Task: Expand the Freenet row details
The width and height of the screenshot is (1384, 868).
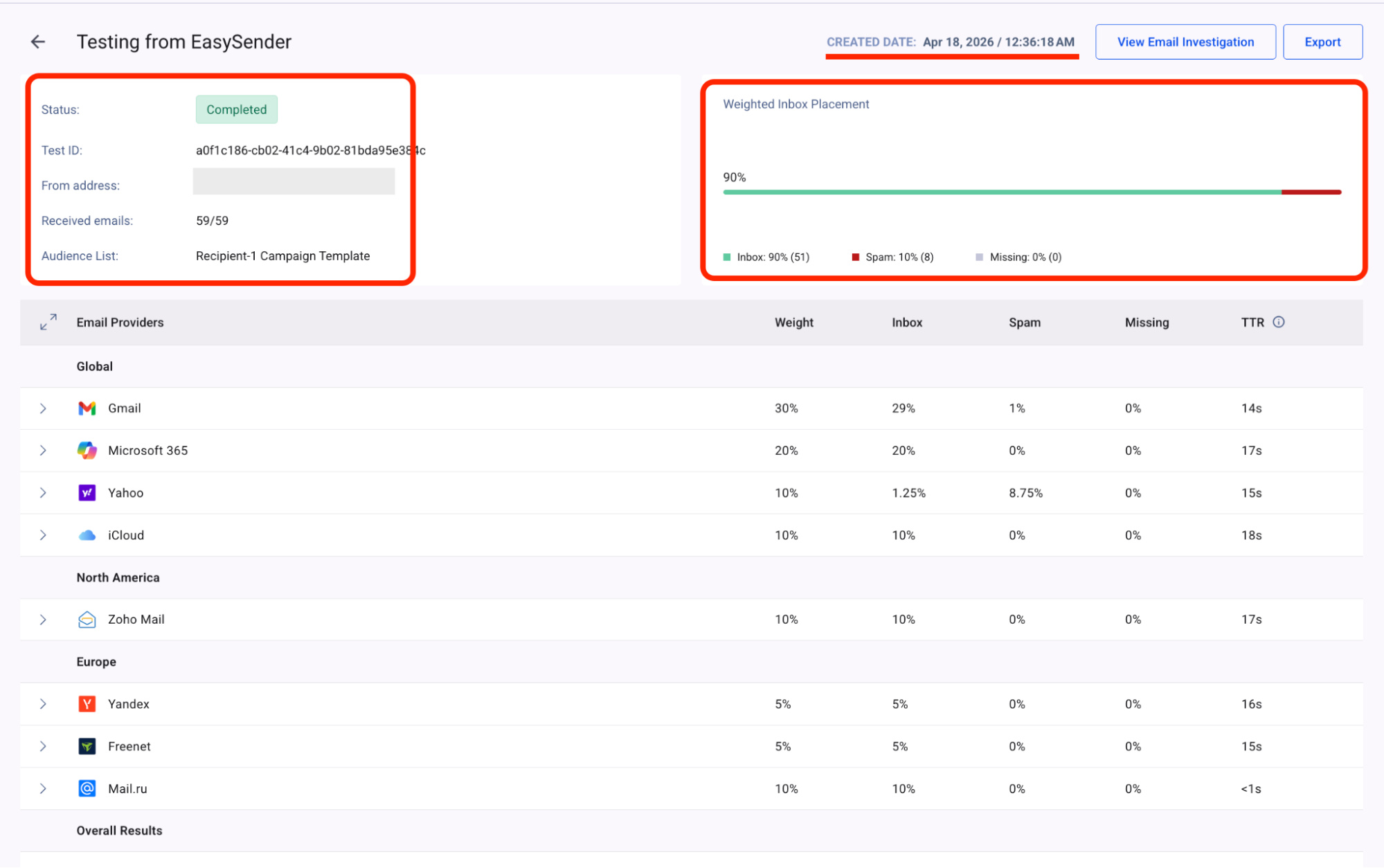Action: pyautogui.click(x=43, y=746)
